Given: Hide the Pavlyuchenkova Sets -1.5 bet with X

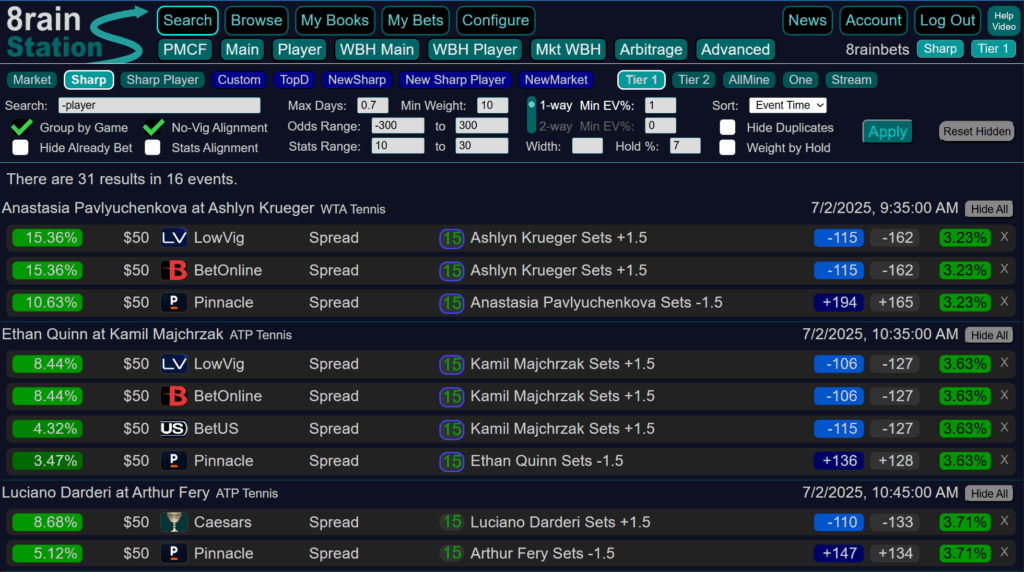Looking at the screenshot, I should (x=1004, y=302).
